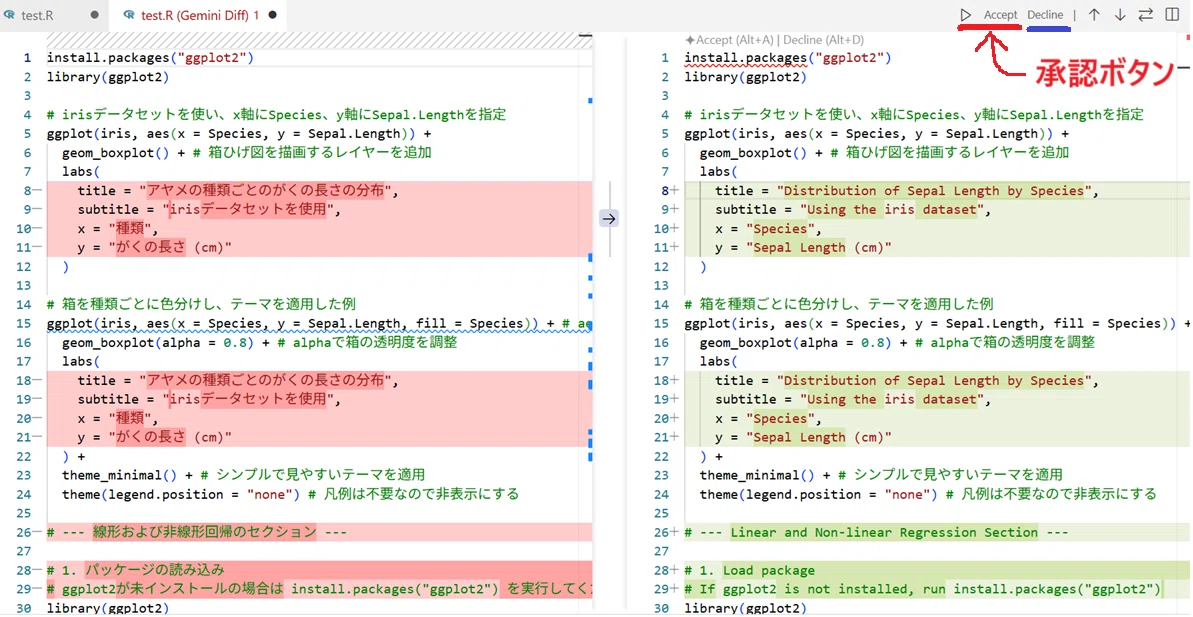Click y = "がくの長さ (cm)" on line 11, left pane
This screenshot has height=617, width=1193.
pos(154,247)
